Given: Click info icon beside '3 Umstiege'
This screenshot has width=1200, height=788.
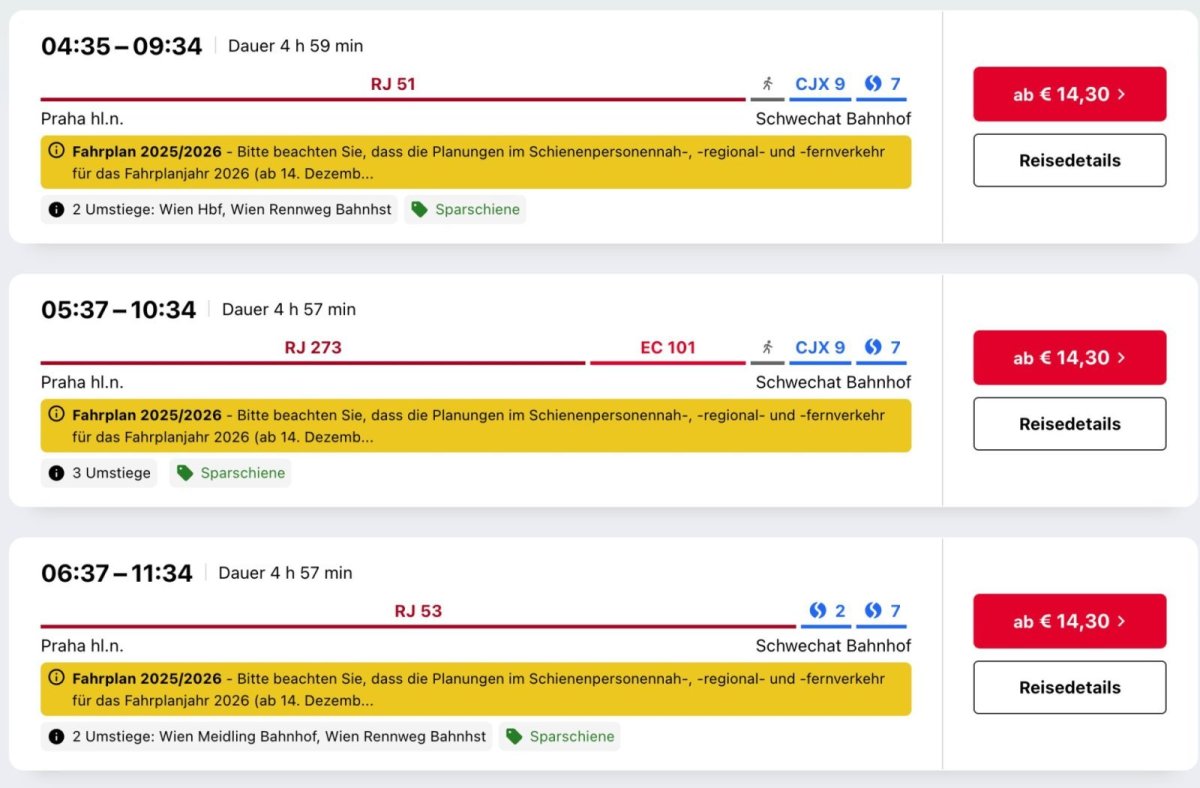Looking at the screenshot, I should pos(56,473).
